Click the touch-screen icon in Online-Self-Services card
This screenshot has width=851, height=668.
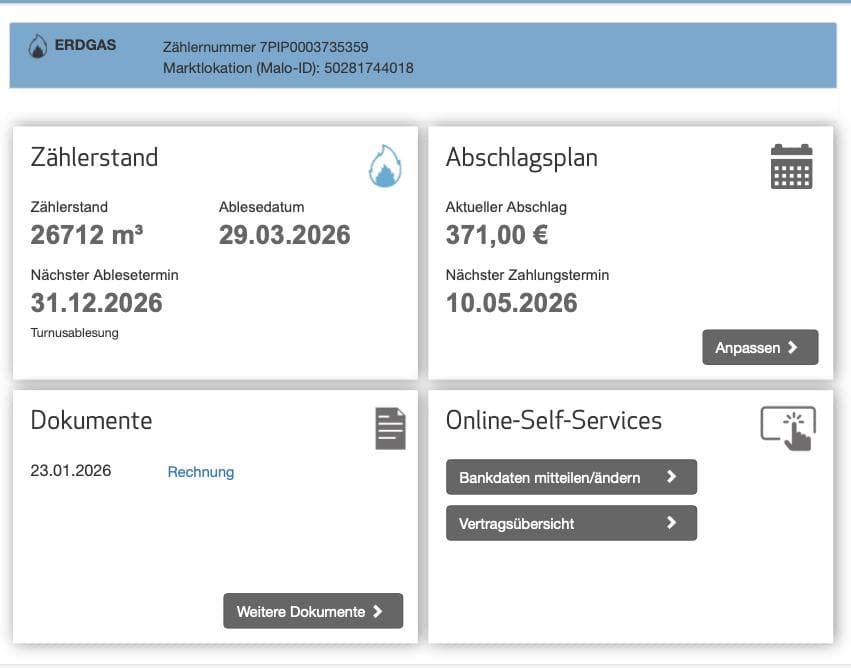coord(788,428)
